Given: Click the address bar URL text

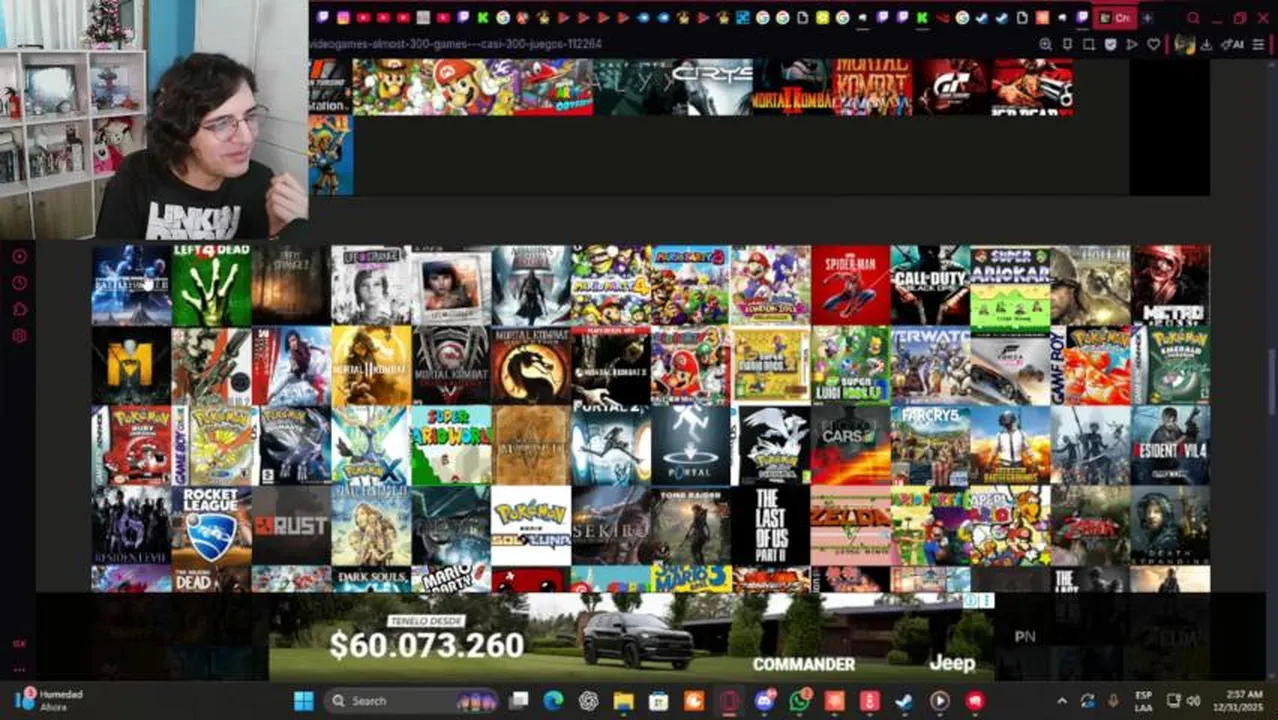Looking at the screenshot, I should pyautogui.click(x=455, y=44).
